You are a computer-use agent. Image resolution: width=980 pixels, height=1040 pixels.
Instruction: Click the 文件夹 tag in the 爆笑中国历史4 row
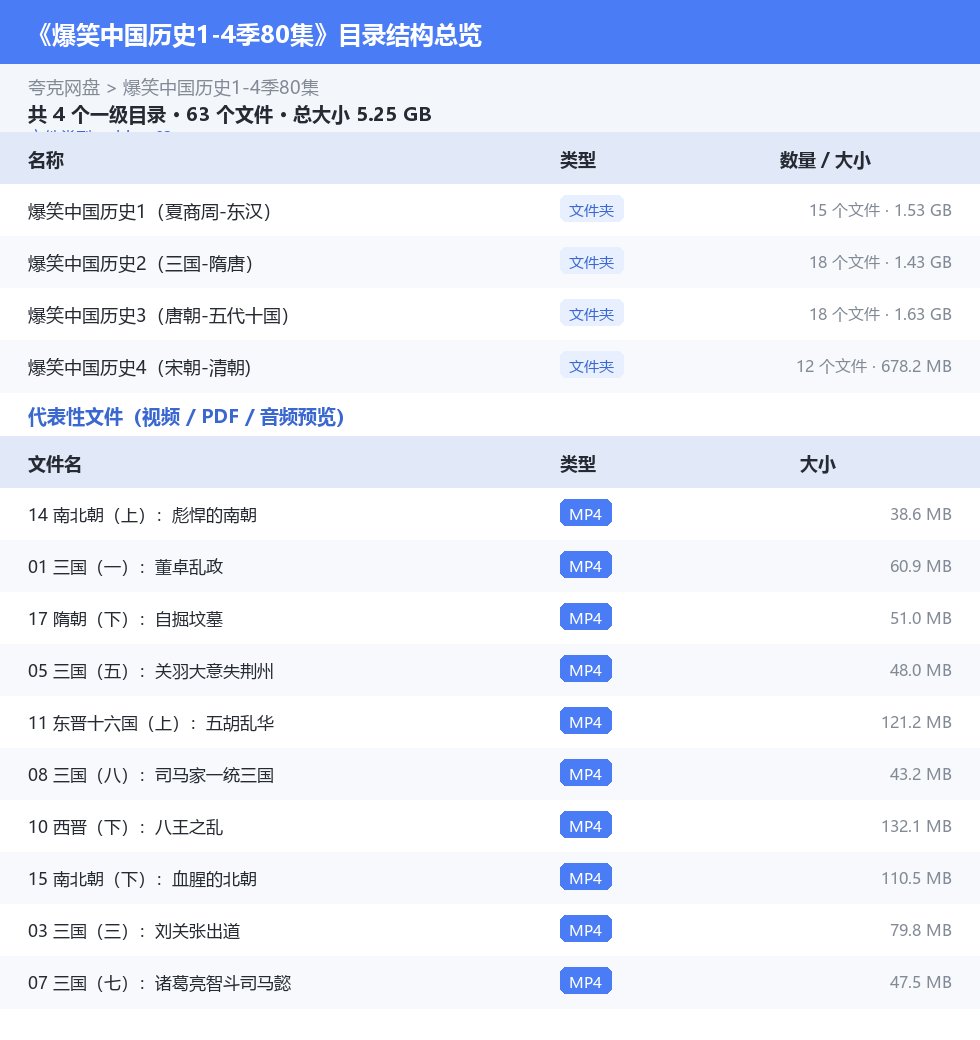(591, 365)
